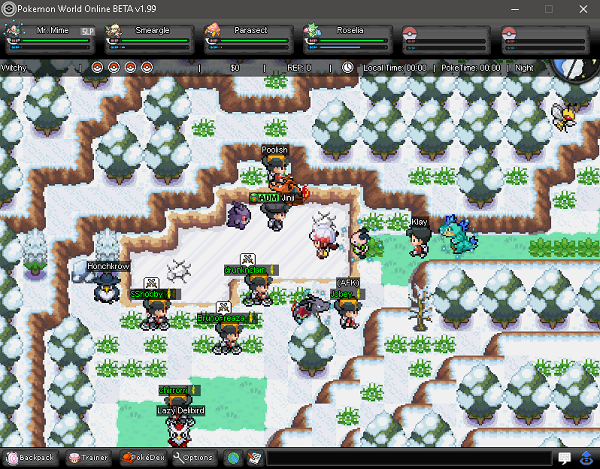Click the Lazy Delibird name label
Screen dimensions: 600x469
(x=181, y=410)
